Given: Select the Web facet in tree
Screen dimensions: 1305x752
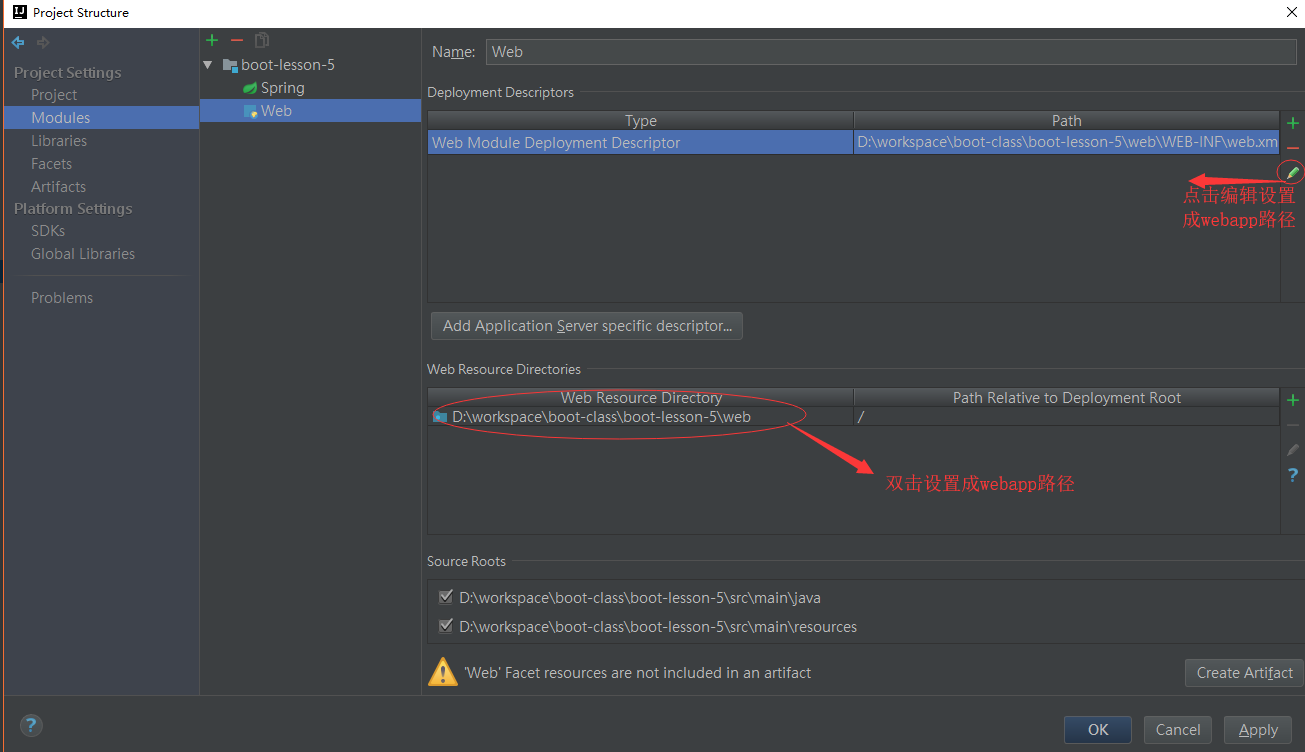Looking at the screenshot, I should click(276, 111).
